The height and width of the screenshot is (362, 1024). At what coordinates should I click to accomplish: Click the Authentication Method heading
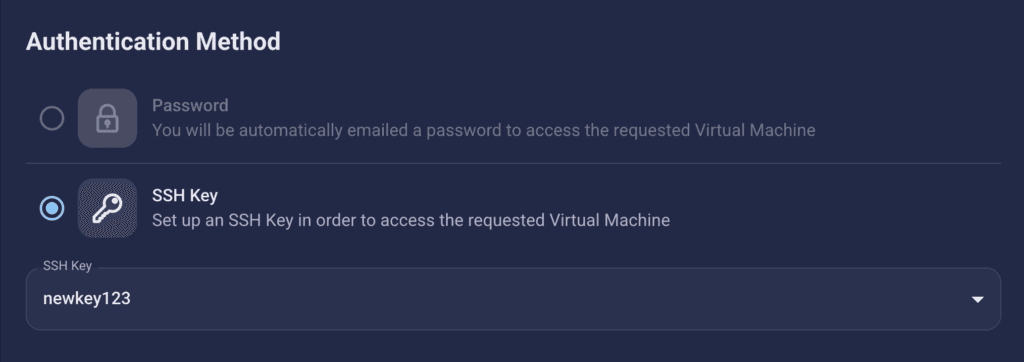153,42
